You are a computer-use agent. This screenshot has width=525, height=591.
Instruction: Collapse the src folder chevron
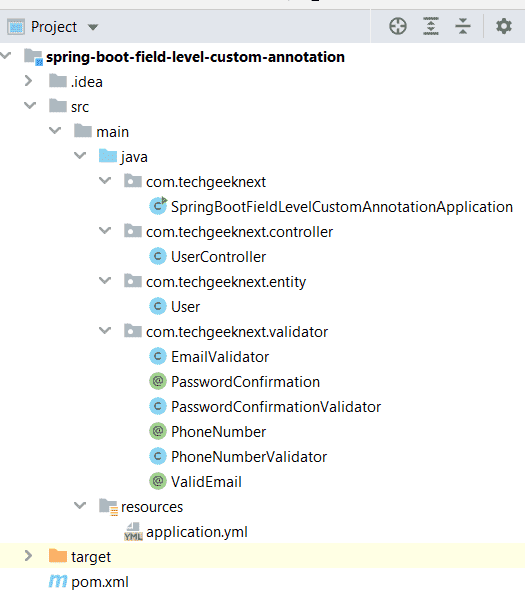pos(30,106)
